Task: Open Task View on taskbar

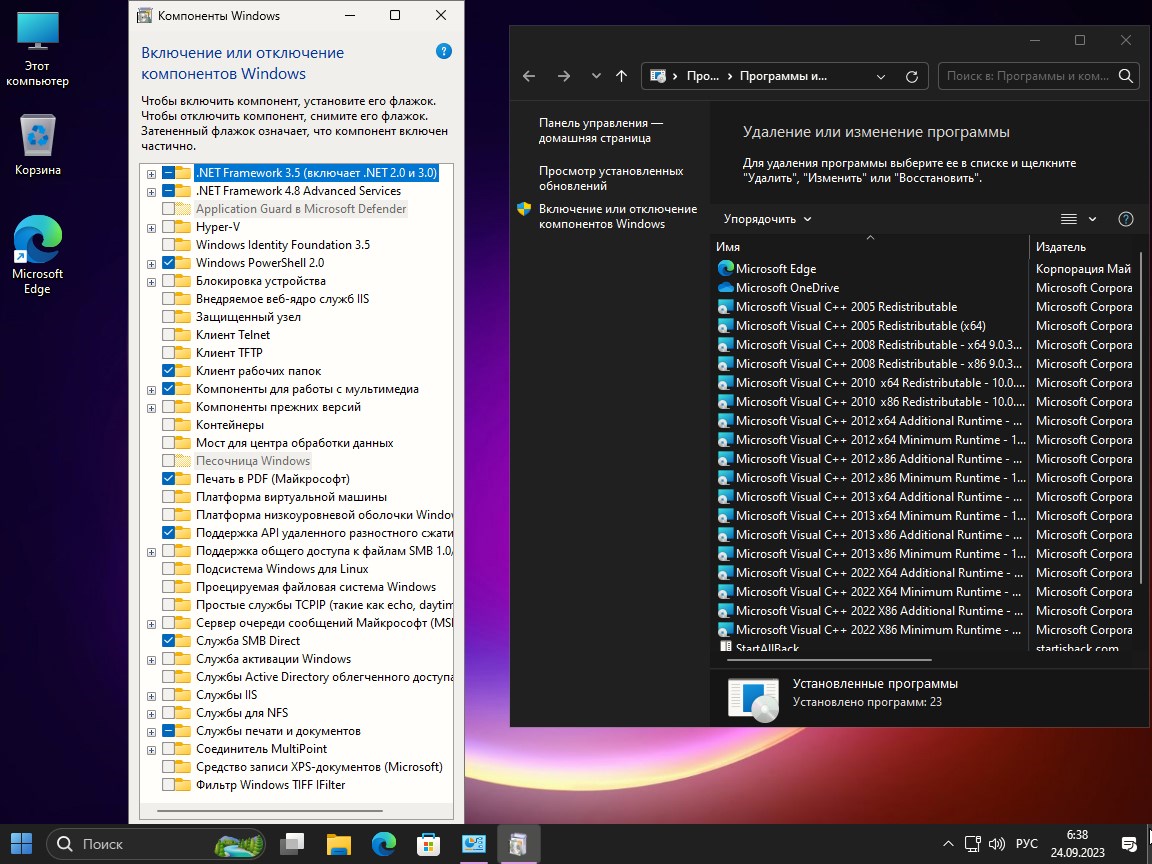Action: (x=292, y=844)
